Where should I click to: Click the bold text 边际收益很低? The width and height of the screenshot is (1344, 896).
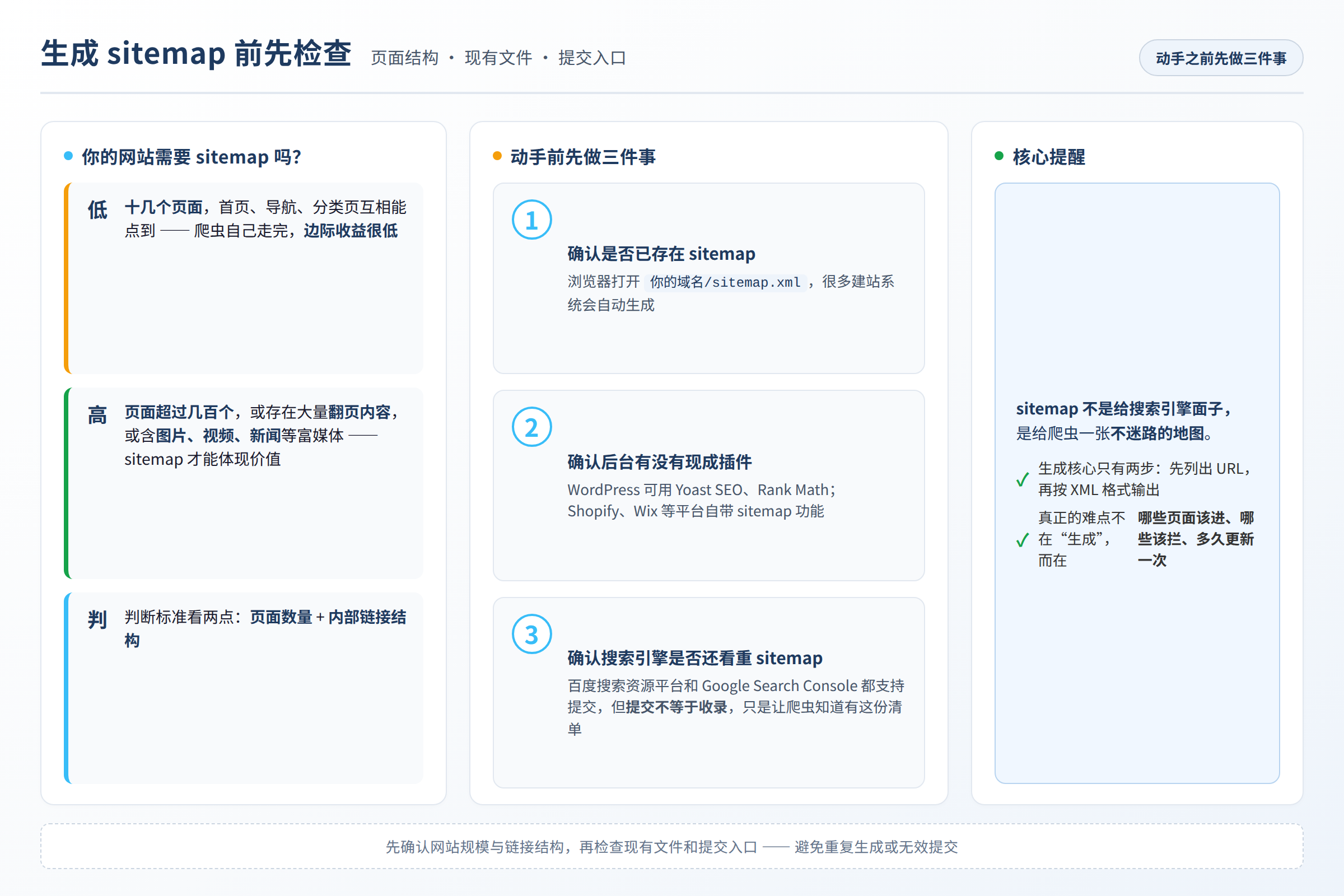[x=351, y=231]
